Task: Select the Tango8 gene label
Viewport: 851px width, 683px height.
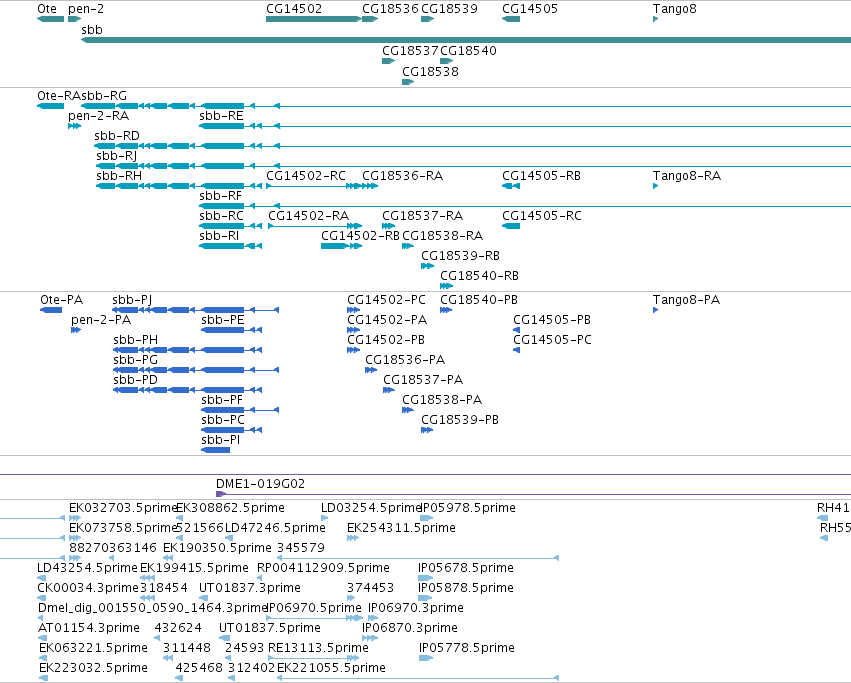Action: tap(675, 9)
